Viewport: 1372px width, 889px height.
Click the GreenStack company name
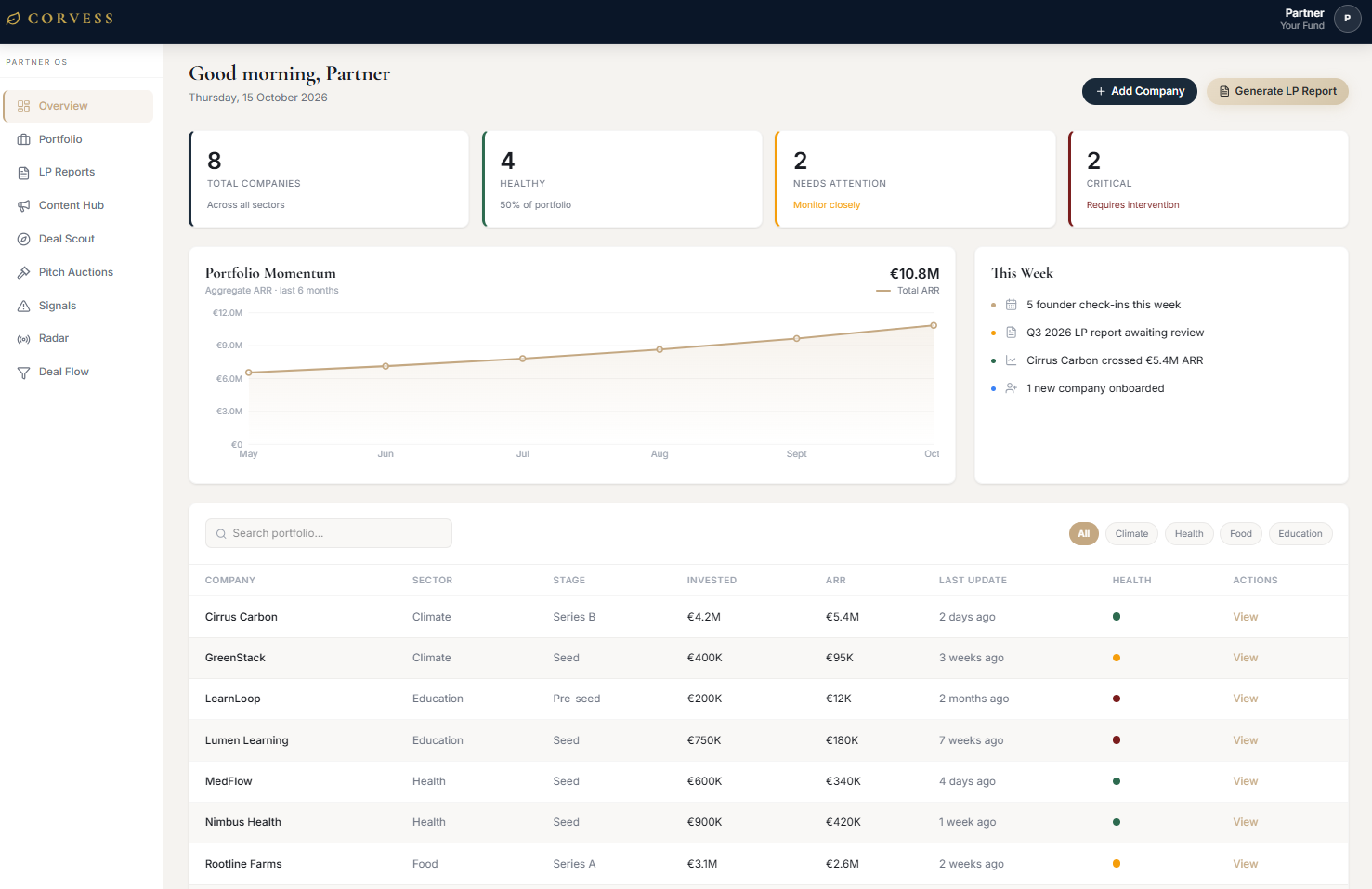(x=235, y=658)
